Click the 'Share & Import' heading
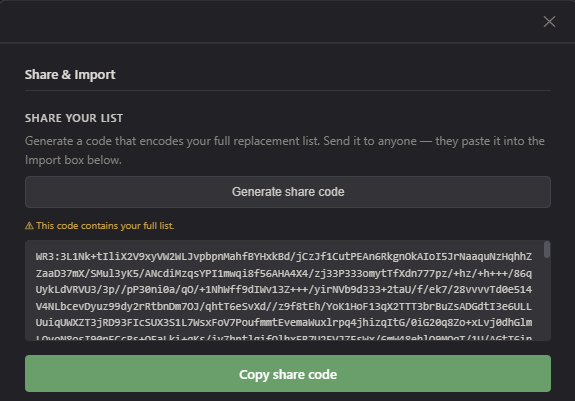This screenshot has height=401, width=575. pos(70,74)
